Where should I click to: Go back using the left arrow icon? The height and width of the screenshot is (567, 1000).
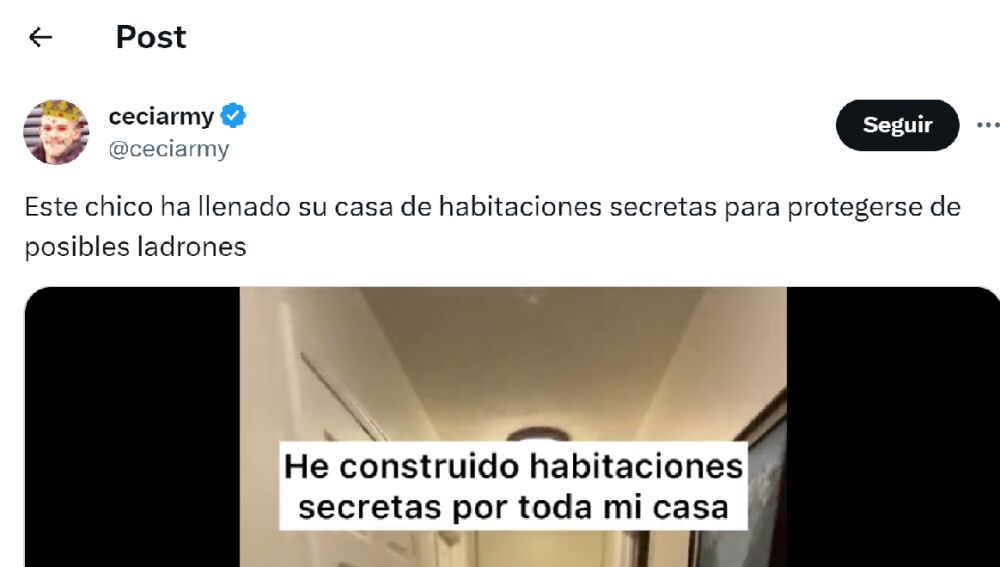(40, 37)
